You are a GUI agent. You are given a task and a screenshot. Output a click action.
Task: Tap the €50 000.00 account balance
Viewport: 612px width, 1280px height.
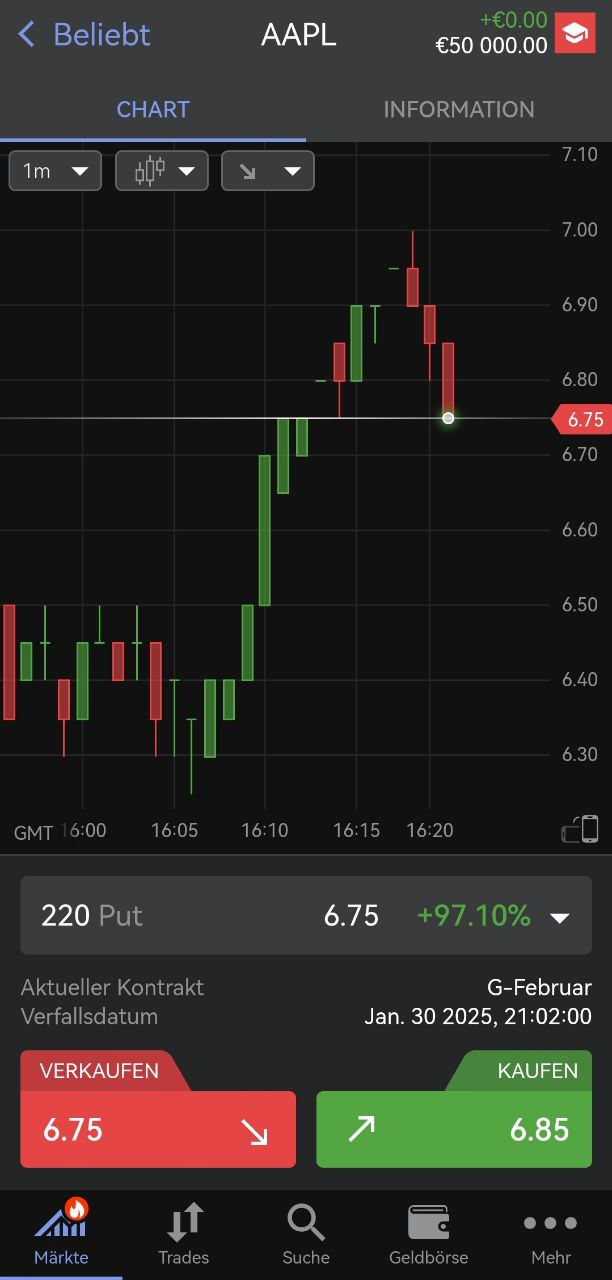click(491, 45)
